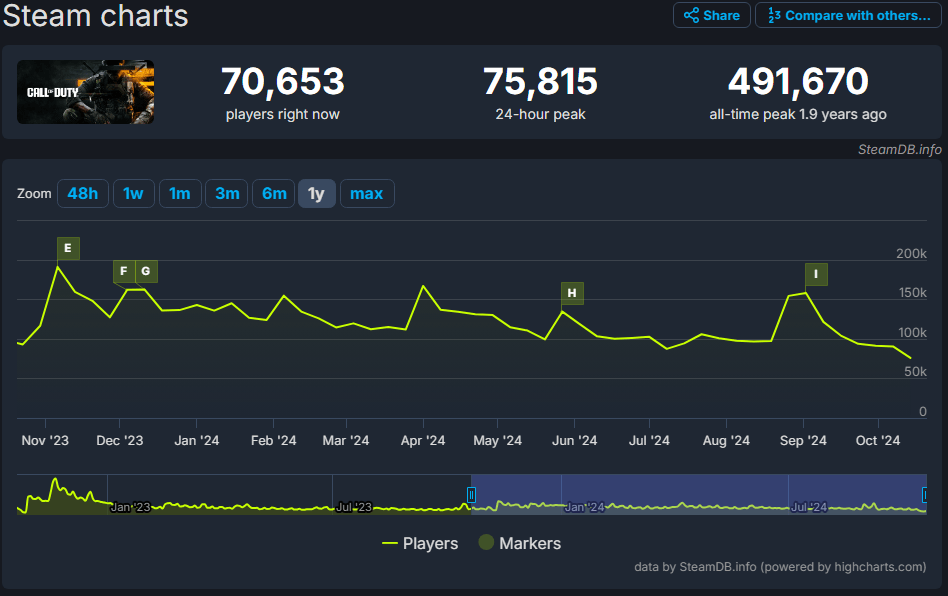The width and height of the screenshot is (948, 596).
Task: Switch chart zoom to max
Action: [367, 193]
